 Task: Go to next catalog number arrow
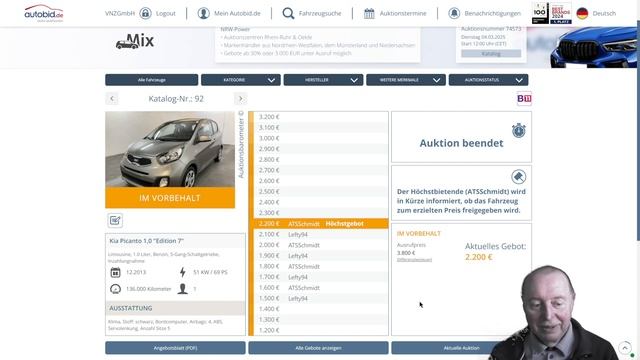click(240, 98)
